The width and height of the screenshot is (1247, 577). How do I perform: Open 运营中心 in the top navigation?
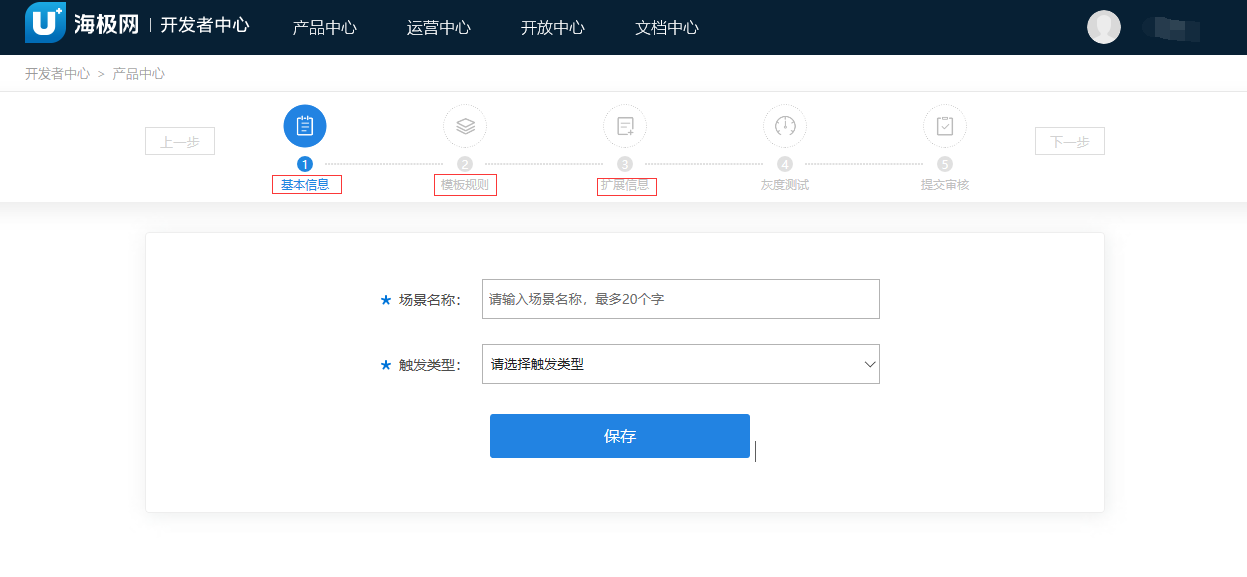(x=439, y=27)
